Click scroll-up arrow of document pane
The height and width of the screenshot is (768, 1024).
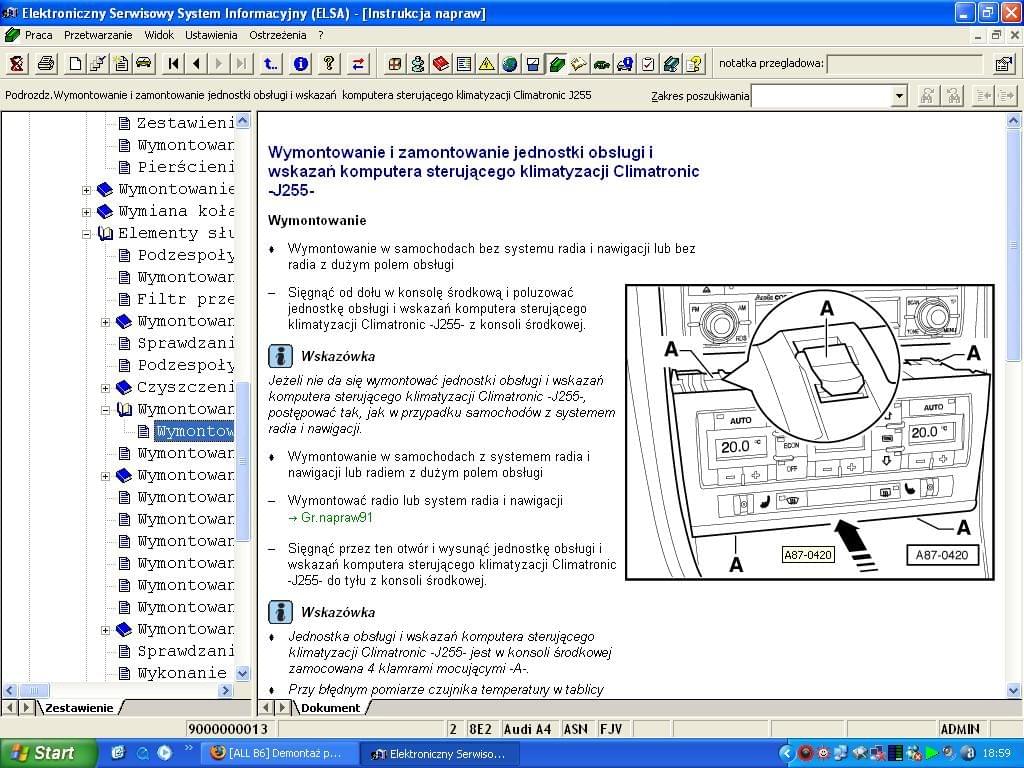(1014, 121)
